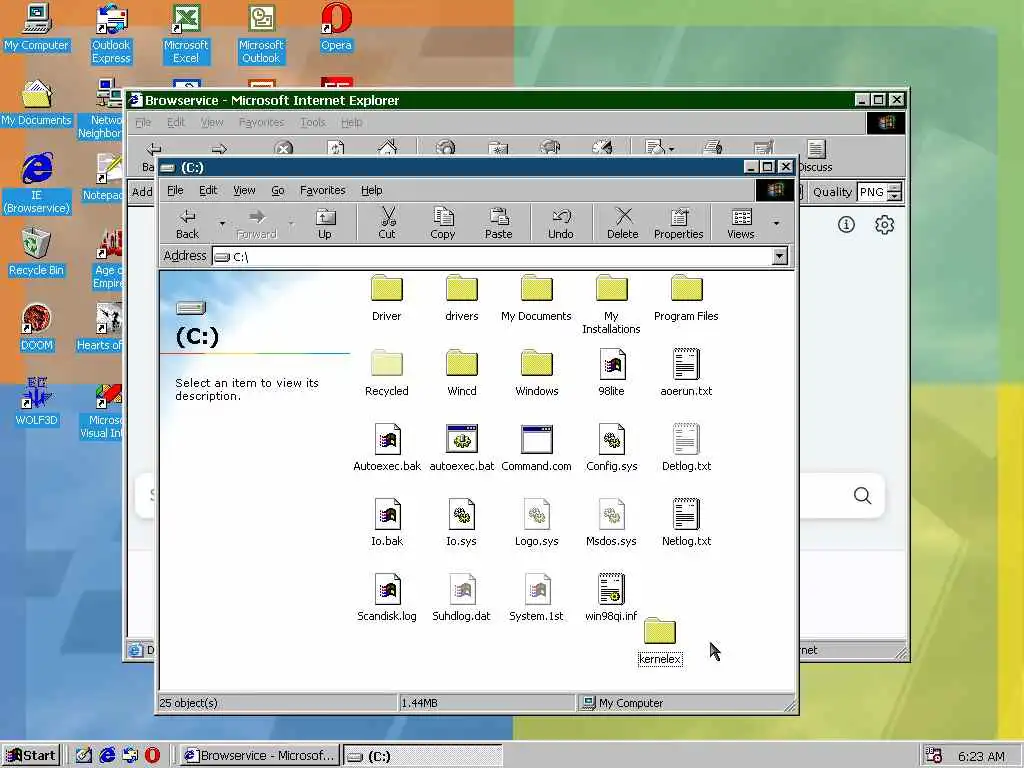Select the Msdos.sys file
The height and width of the screenshot is (768, 1024).
click(x=611, y=523)
